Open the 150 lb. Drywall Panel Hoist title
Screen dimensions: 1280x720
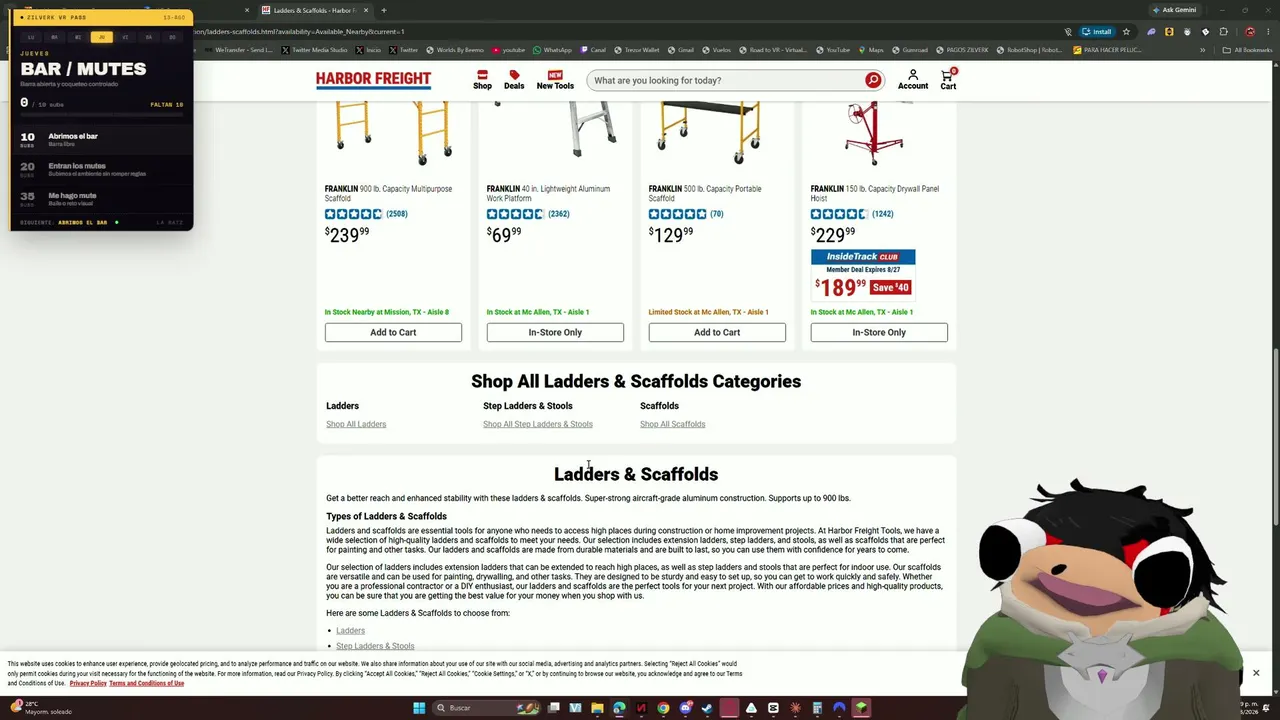875,193
